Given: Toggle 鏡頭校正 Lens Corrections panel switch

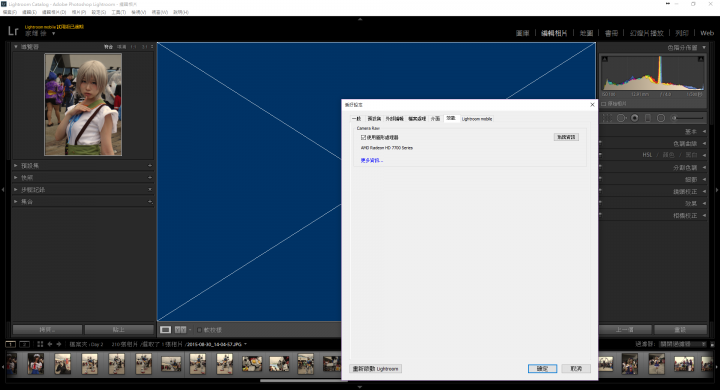Looking at the screenshot, I should click(x=601, y=191).
